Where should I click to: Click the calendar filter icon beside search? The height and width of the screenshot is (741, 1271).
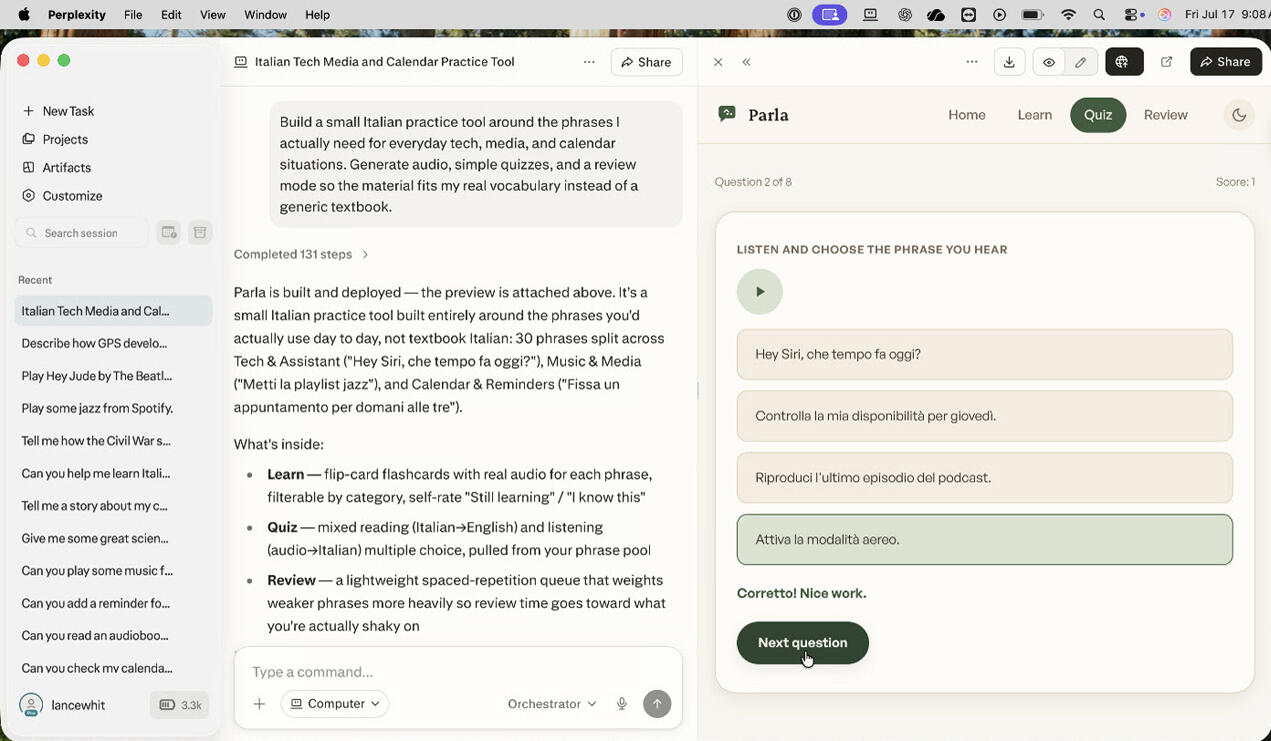(x=169, y=233)
